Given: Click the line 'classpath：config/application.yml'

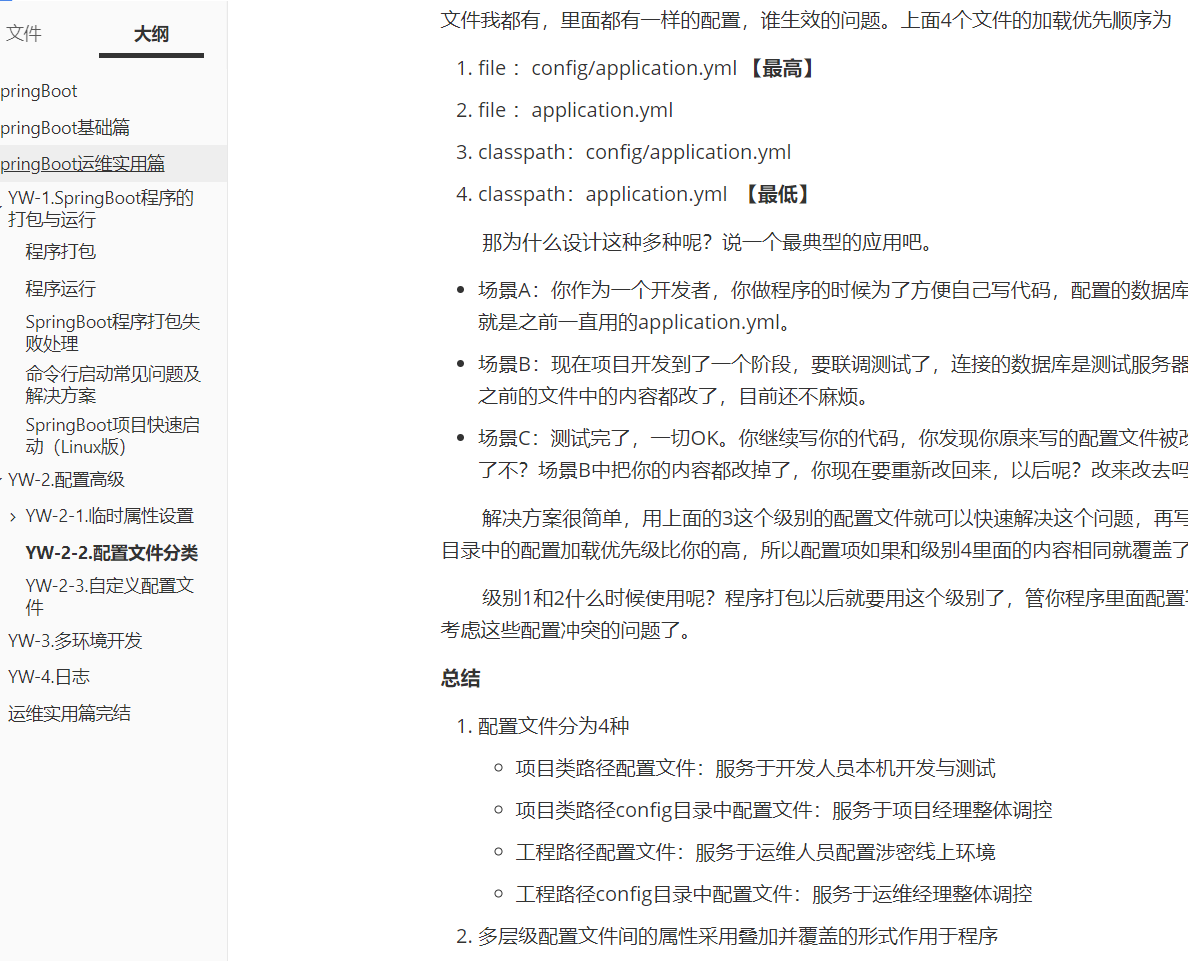Looking at the screenshot, I should 634,152.
